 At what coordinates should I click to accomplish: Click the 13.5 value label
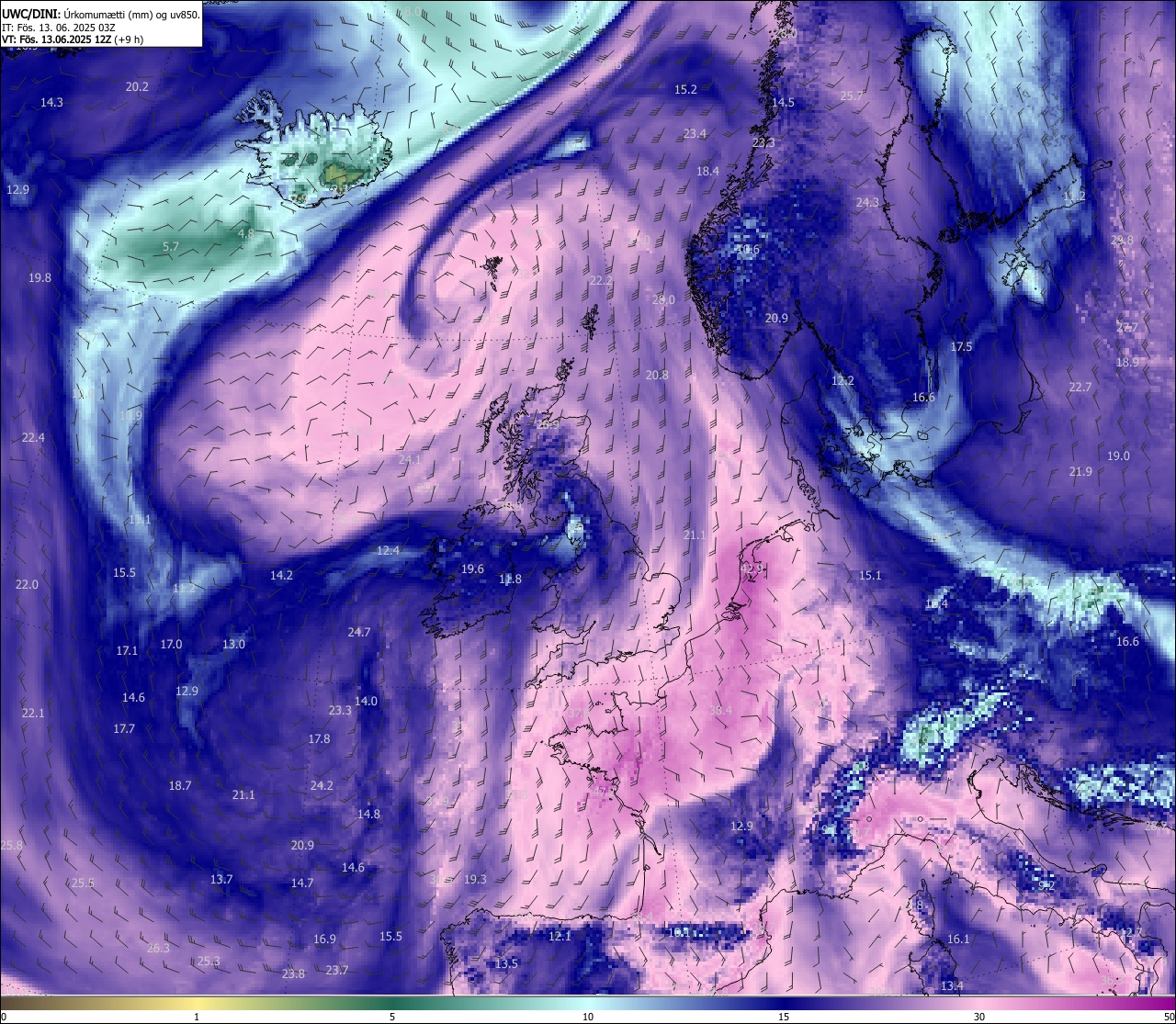(x=506, y=963)
